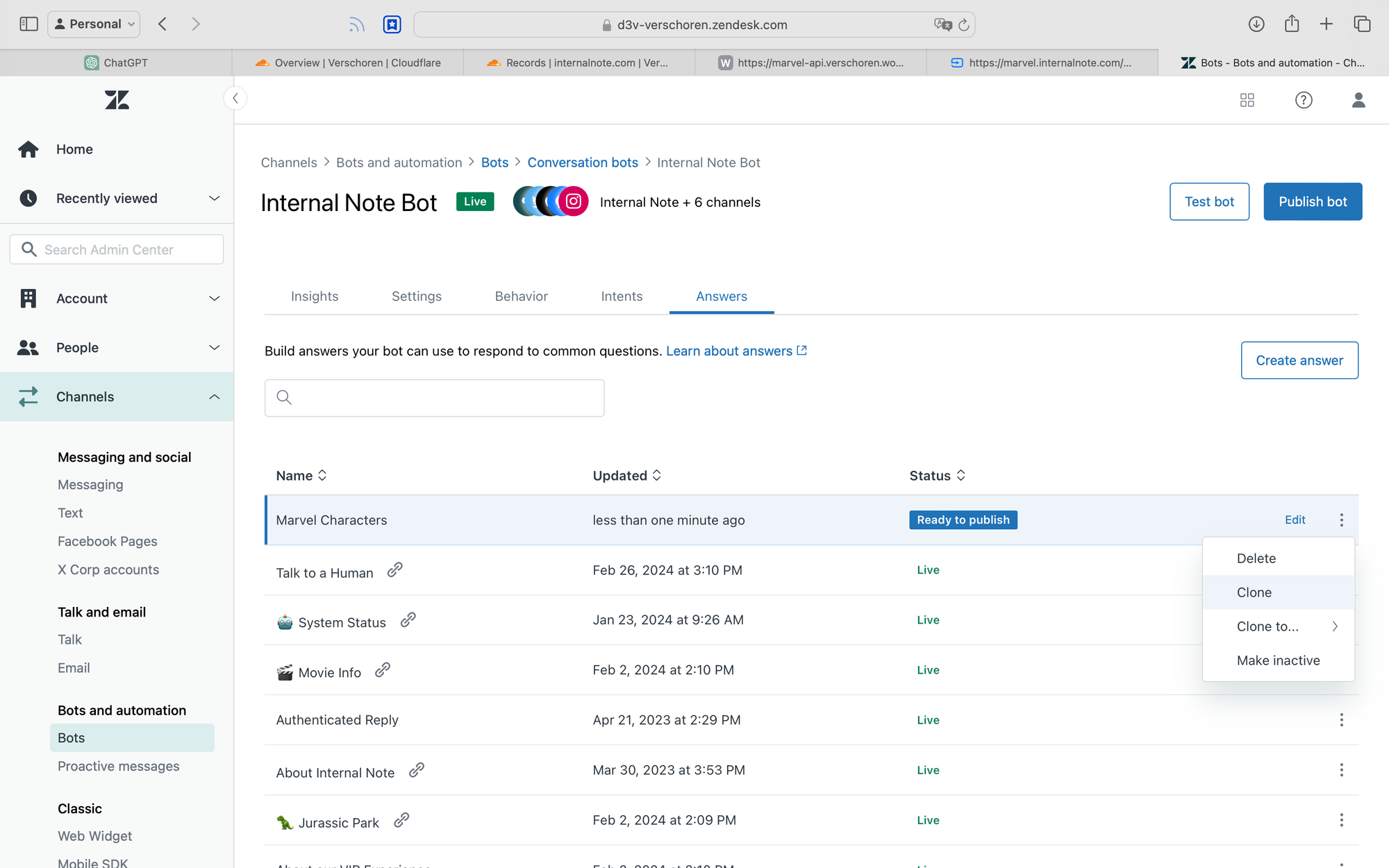The image size is (1389, 868).
Task: Select Make inactive from the context menu
Action: point(1278,660)
